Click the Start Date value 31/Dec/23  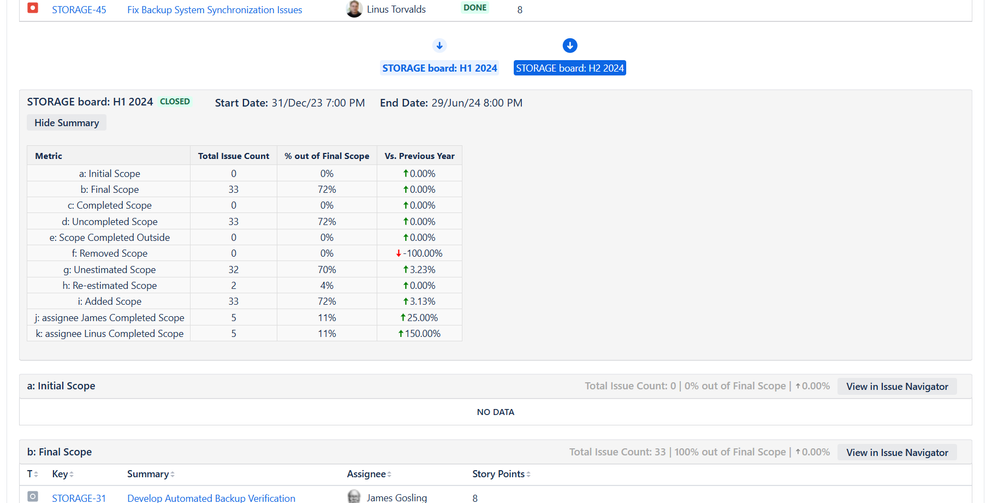point(318,103)
